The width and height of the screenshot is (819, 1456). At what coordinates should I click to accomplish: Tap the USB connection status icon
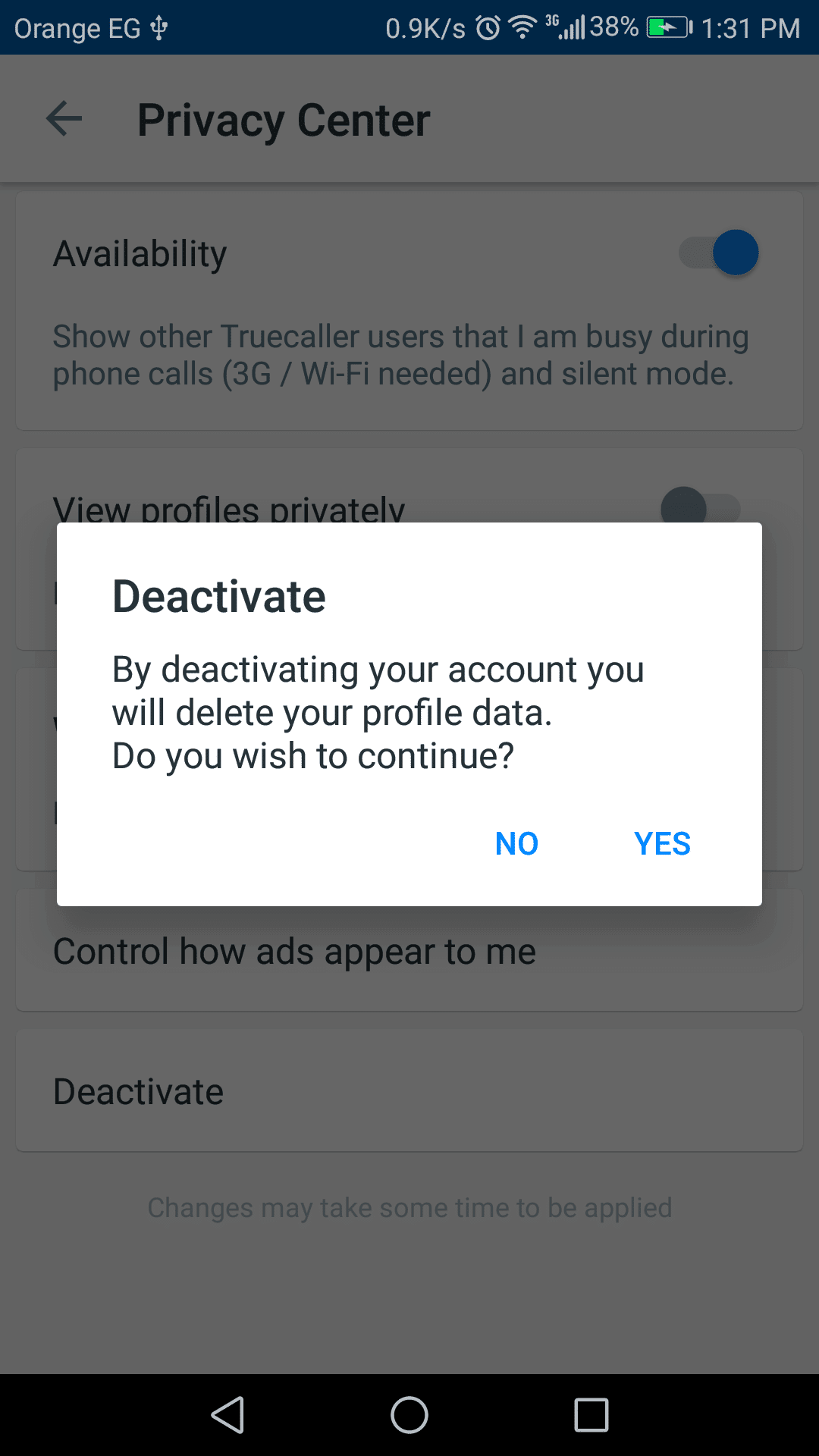click(x=159, y=28)
